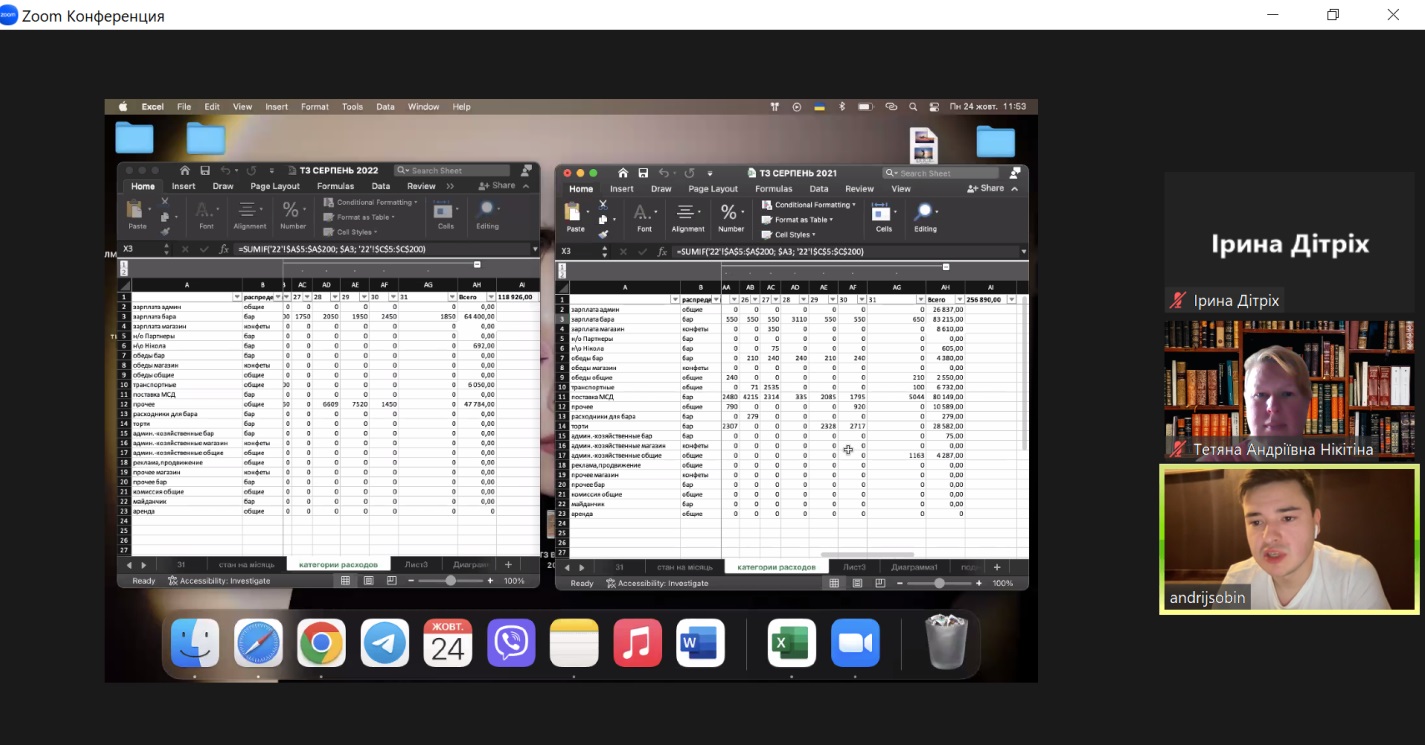Click Accessibility: Investigate in 2022 status bar

click(219, 580)
